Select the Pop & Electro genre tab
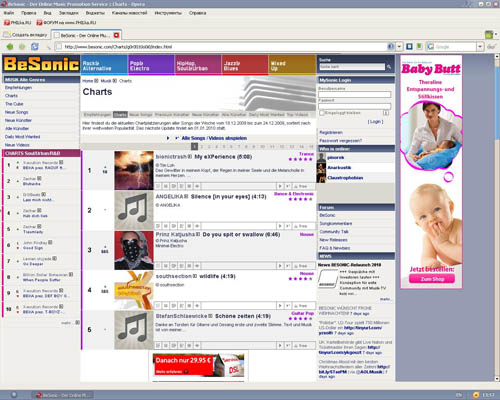The image size is (500, 400). [151, 65]
